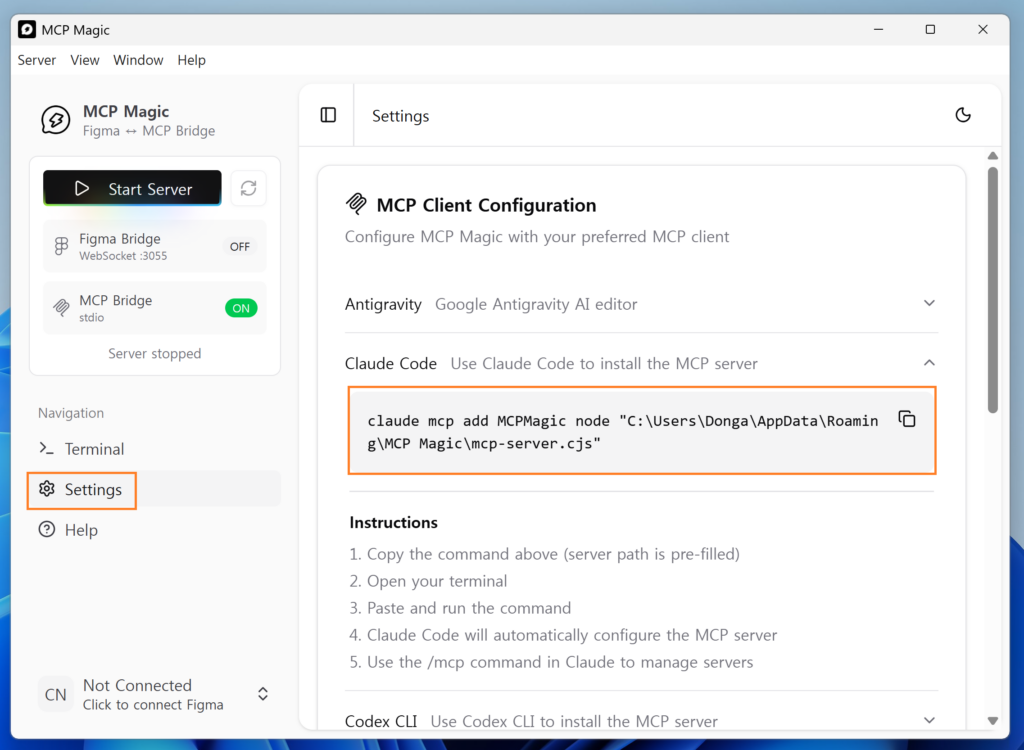Viewport: 1024px width, 750px height.
Task: Click the scrollbar up arrow
Action: (993, 156)
